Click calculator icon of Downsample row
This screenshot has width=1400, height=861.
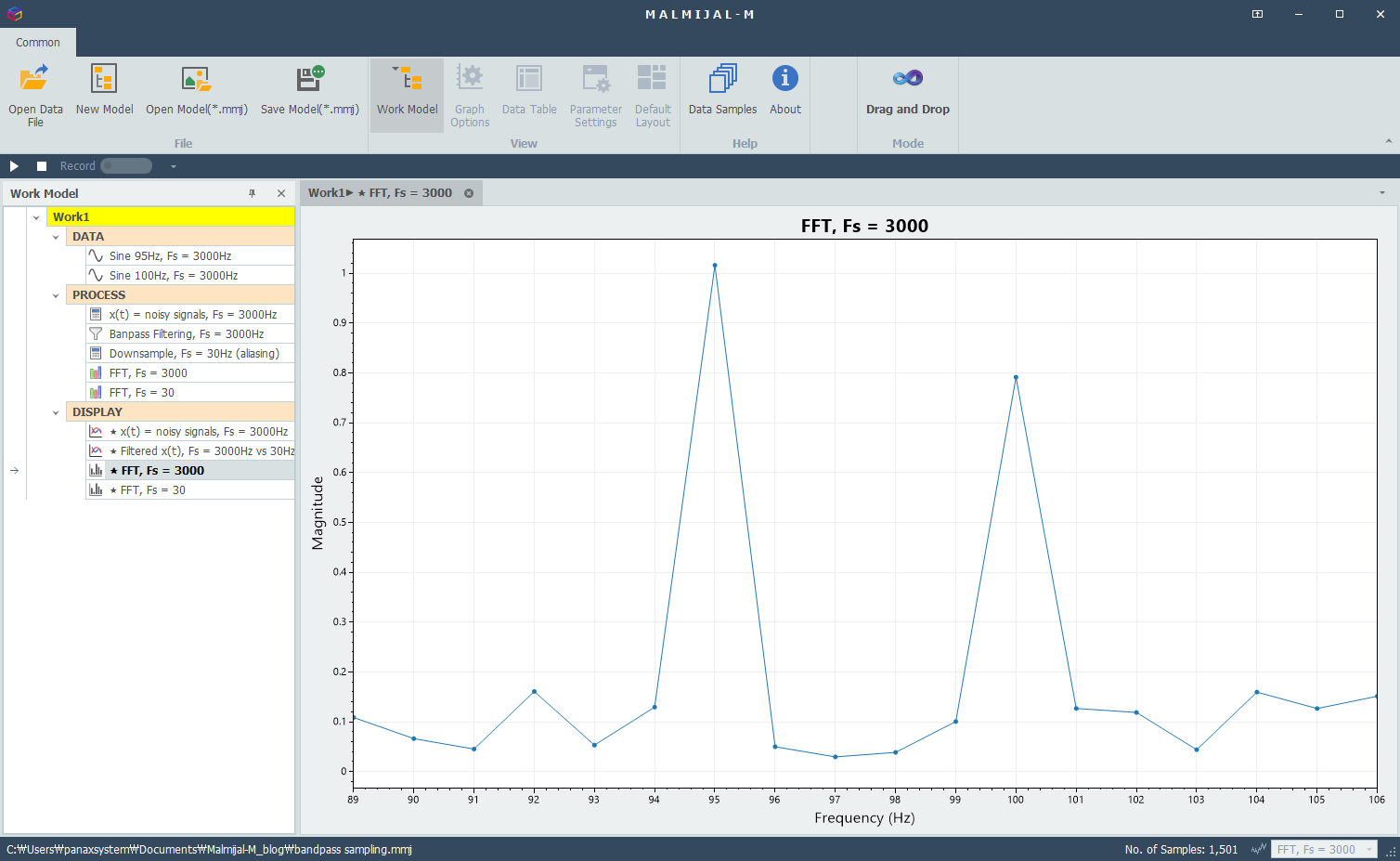coord(96,353)
